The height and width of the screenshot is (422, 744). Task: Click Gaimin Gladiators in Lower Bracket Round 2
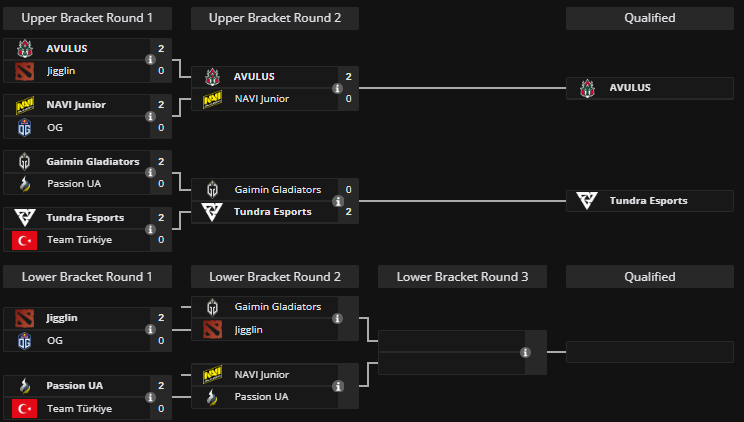coord(278,307)
